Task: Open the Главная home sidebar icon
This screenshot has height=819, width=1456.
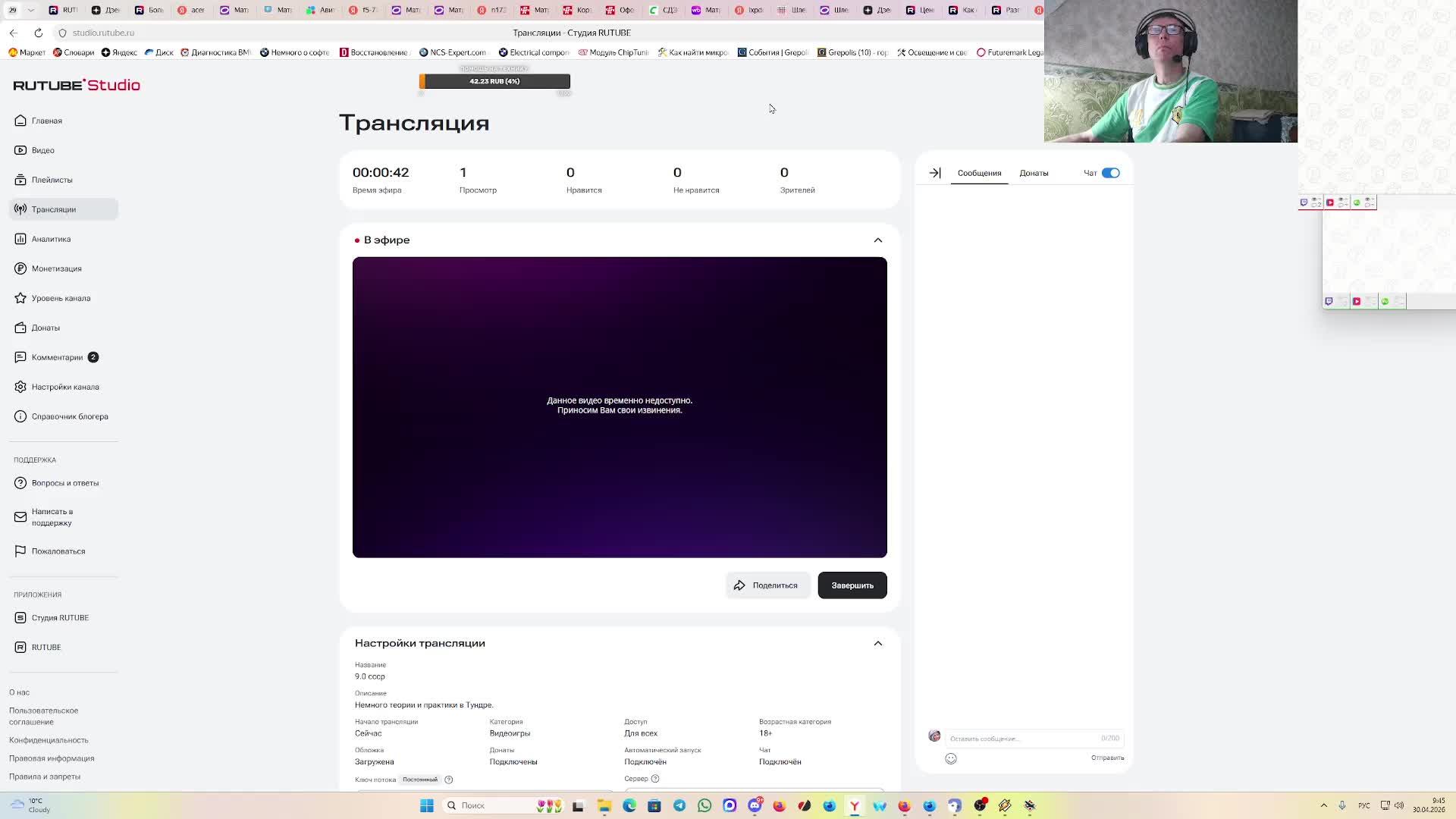Action: click(x=20, y=121)
